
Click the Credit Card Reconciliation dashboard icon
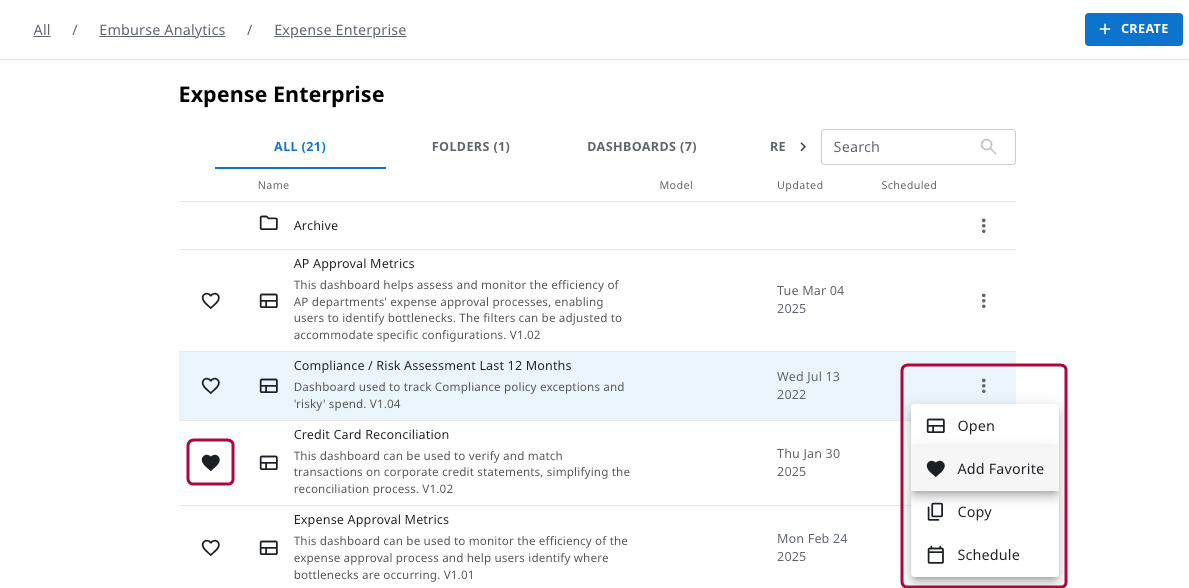(x=268, y=463)
